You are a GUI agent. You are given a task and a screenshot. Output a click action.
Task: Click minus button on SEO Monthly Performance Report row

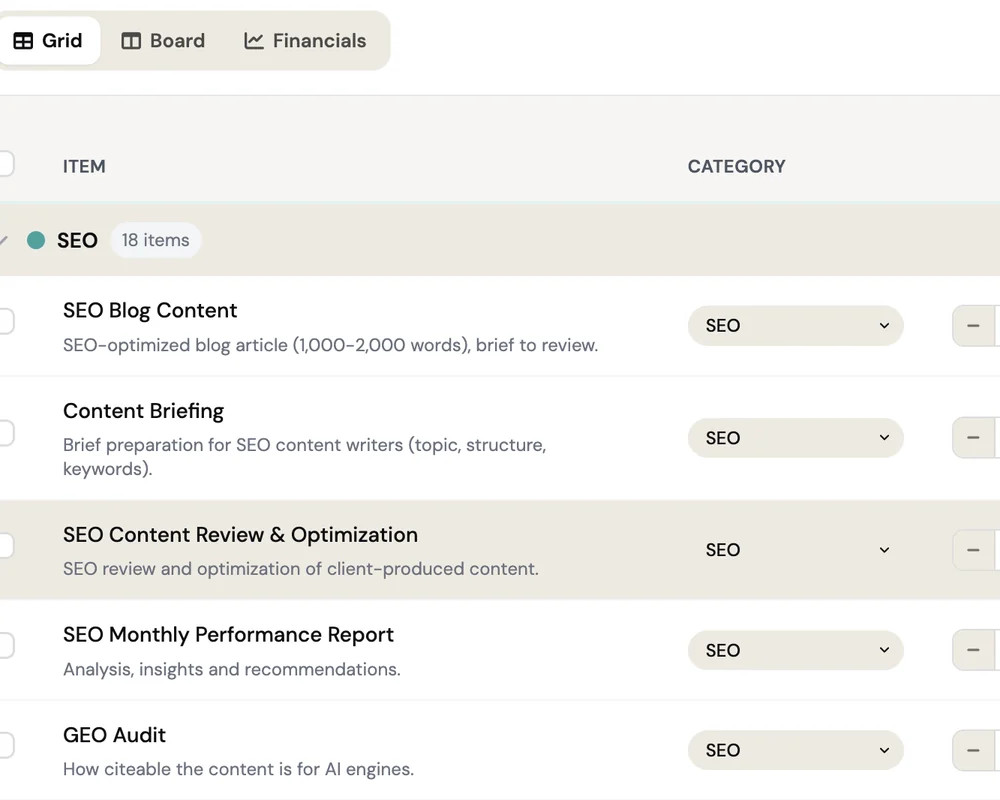click(973, 650)
